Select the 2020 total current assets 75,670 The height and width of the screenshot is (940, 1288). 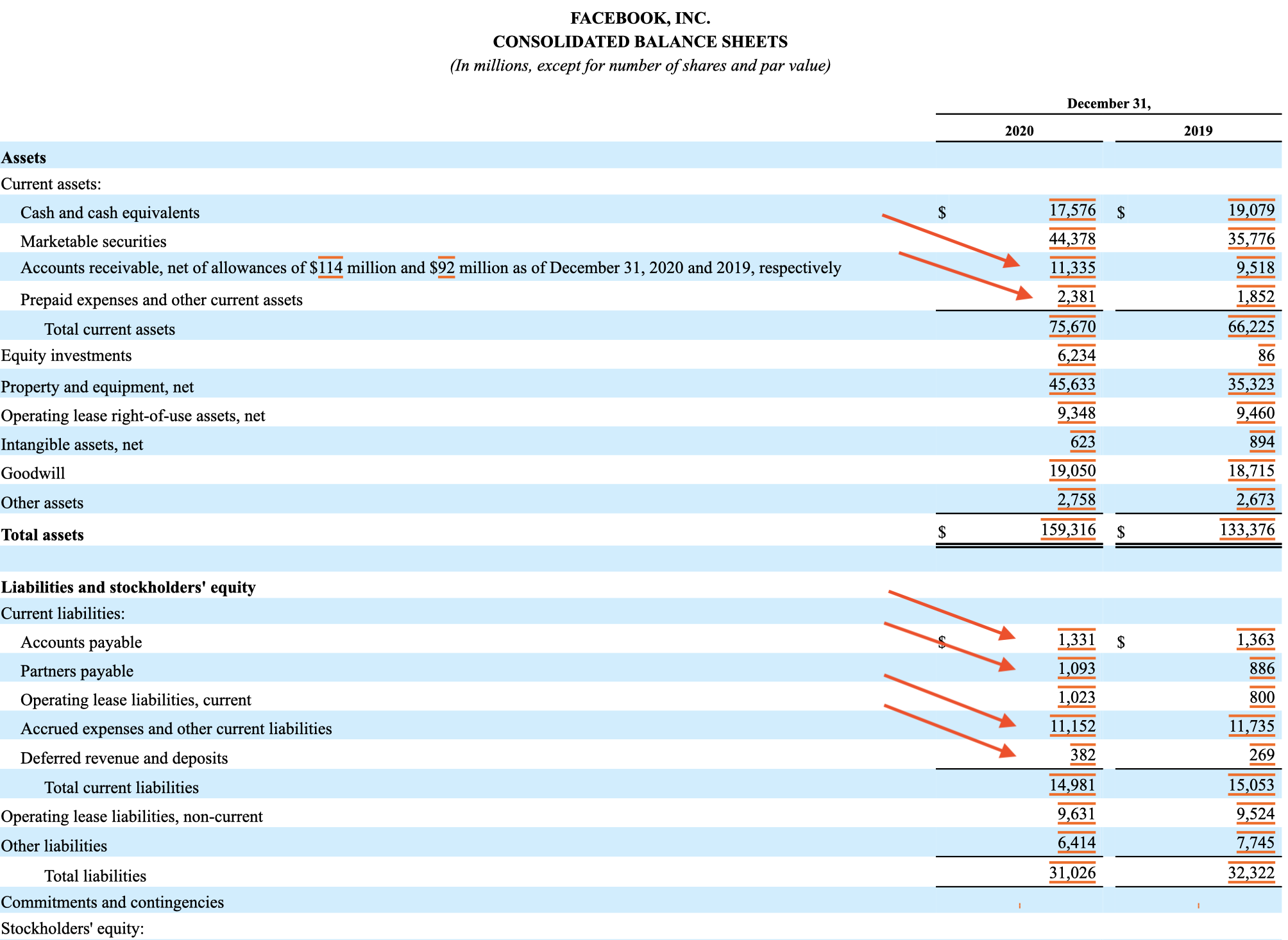coord(1072,327)
